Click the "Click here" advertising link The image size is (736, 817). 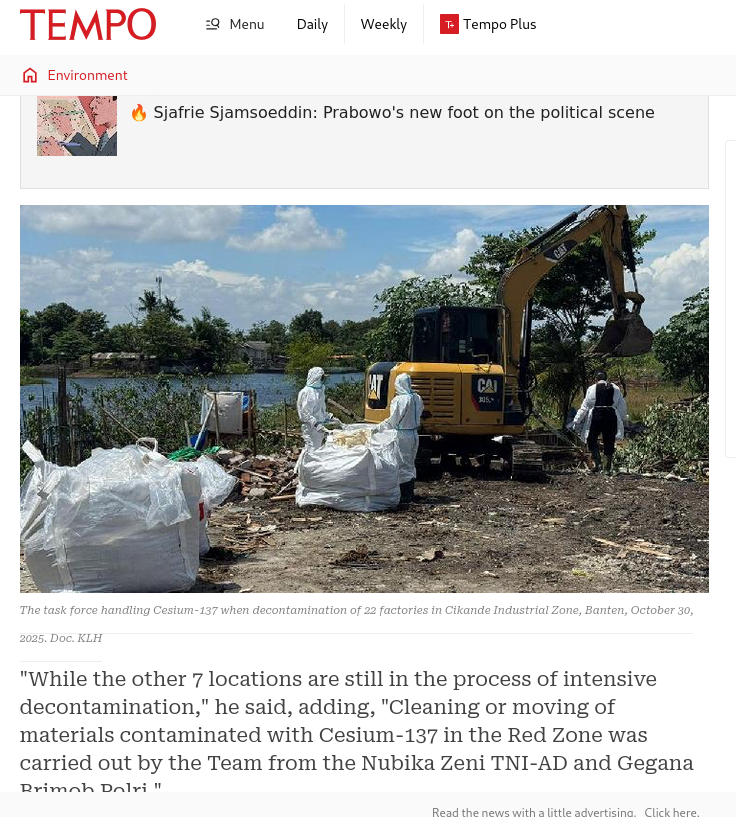point(671,812)
